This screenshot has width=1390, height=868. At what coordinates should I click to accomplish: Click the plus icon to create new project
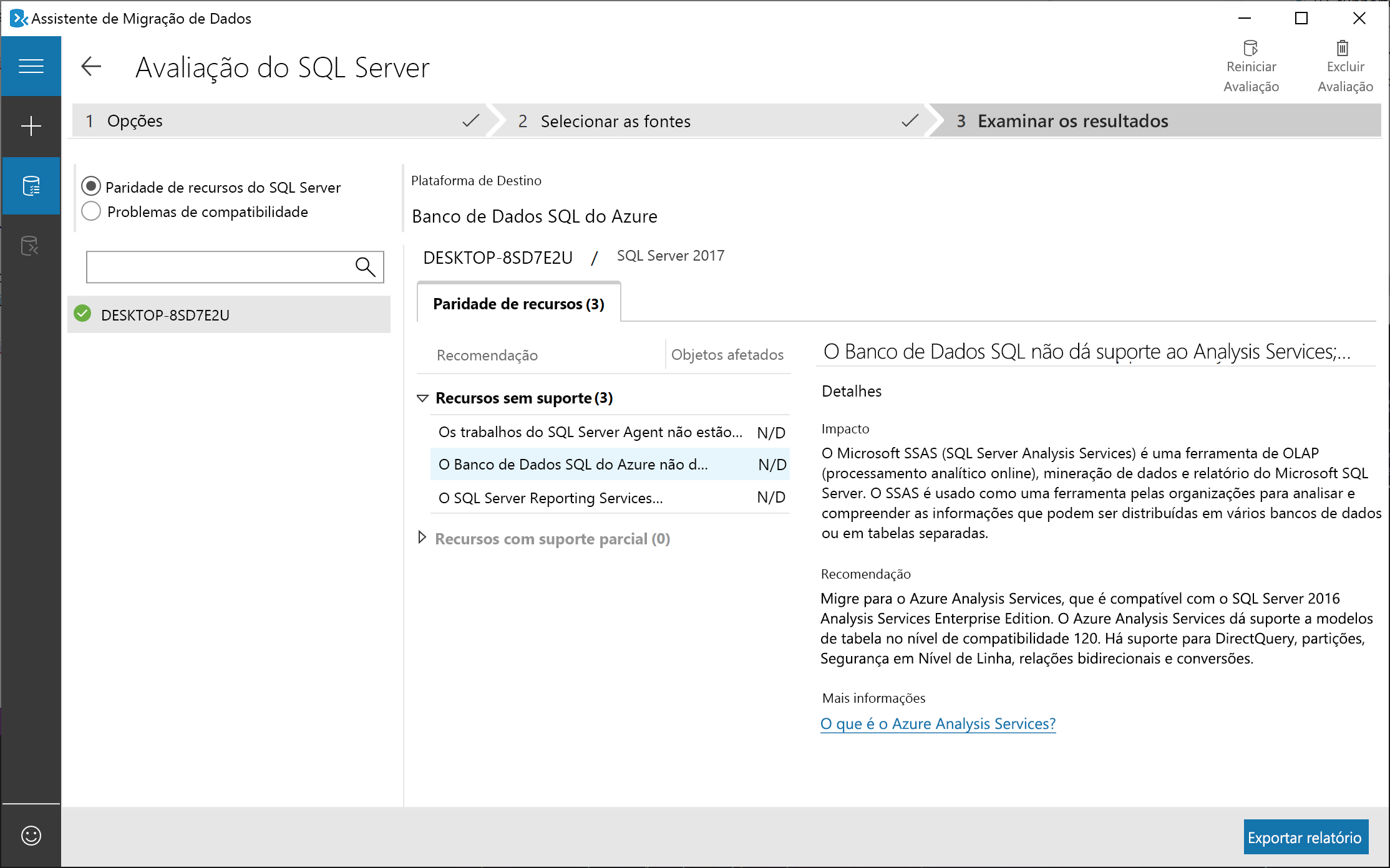pos(31,126)
